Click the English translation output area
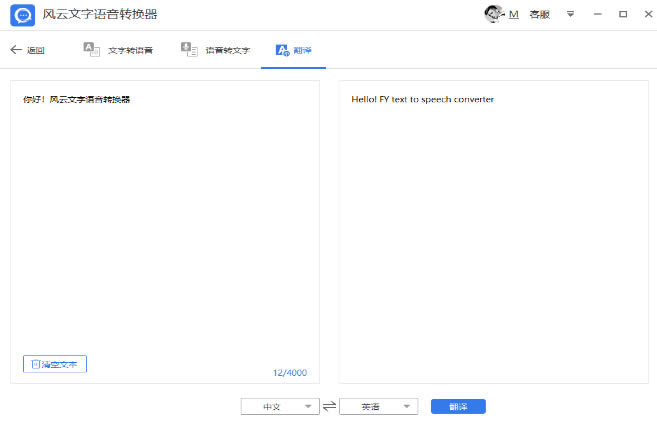Screen dimensions: 657x427 pos(493,232)
